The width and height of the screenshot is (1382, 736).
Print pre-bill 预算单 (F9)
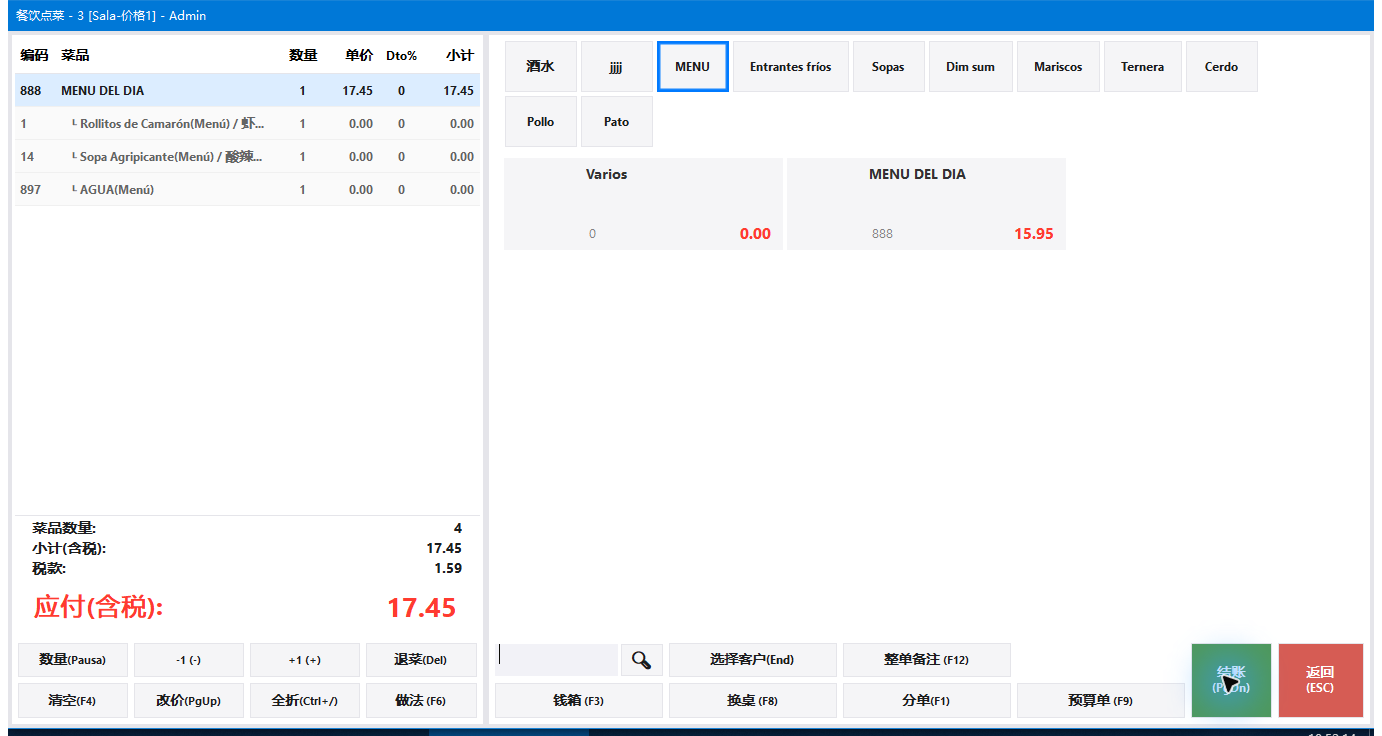click(x=1100, y=701)
